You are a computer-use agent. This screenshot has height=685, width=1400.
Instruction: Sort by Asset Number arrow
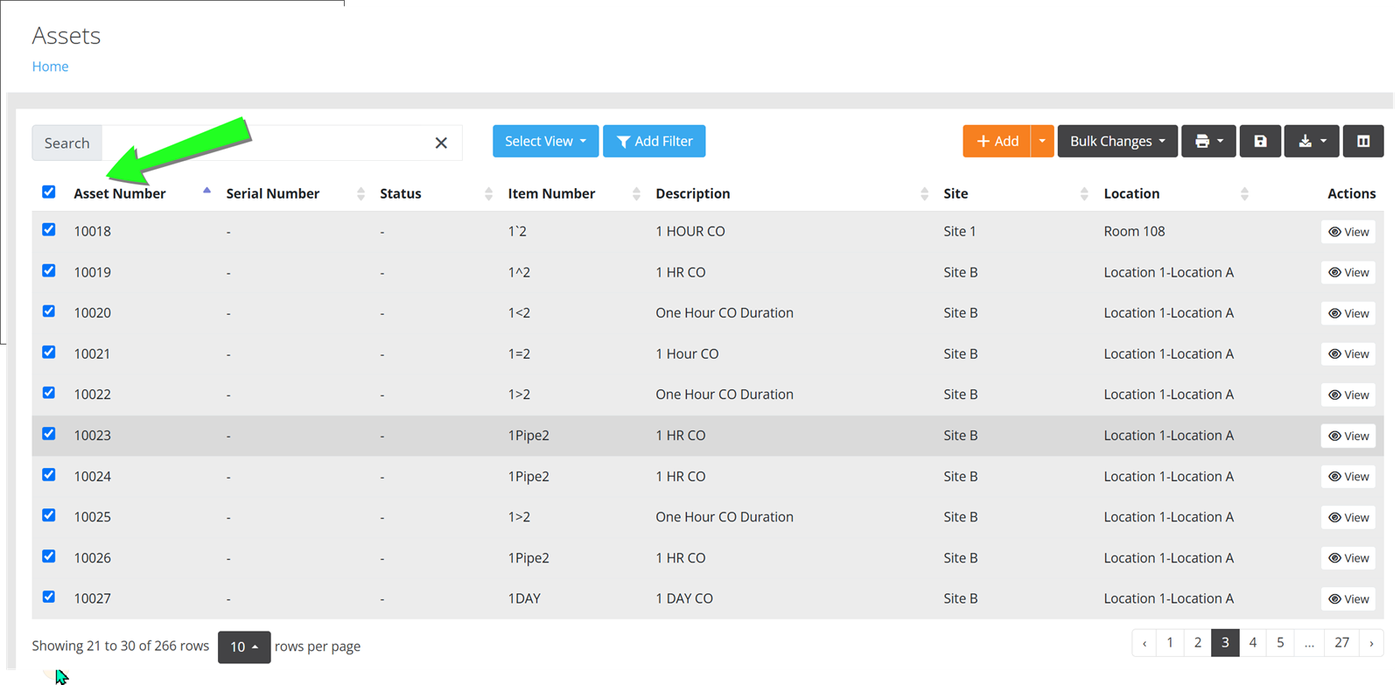point(207,190)
